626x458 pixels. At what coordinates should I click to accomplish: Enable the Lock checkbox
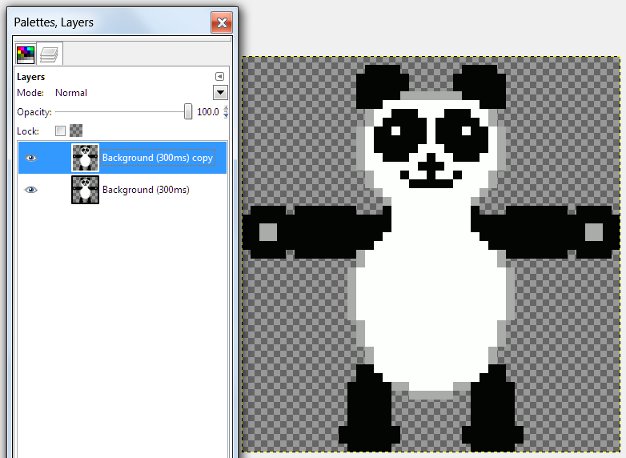[x=60, y=131]
